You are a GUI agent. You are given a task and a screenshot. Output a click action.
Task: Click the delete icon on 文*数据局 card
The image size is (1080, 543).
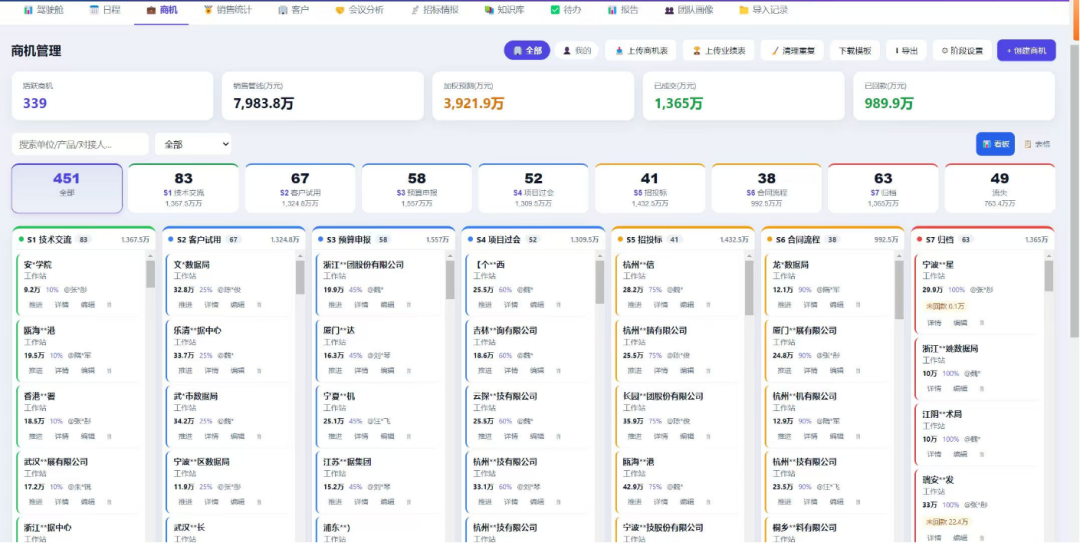click(260, 305)
